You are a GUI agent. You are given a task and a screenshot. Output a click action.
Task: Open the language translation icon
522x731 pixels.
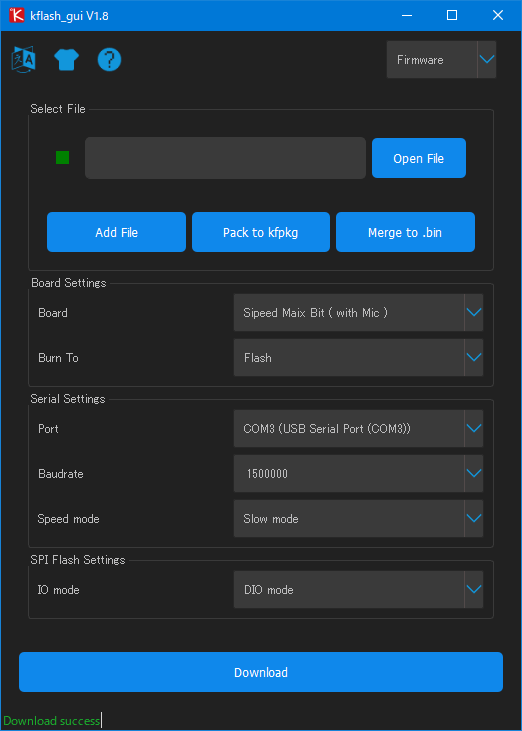pos(23,60)
